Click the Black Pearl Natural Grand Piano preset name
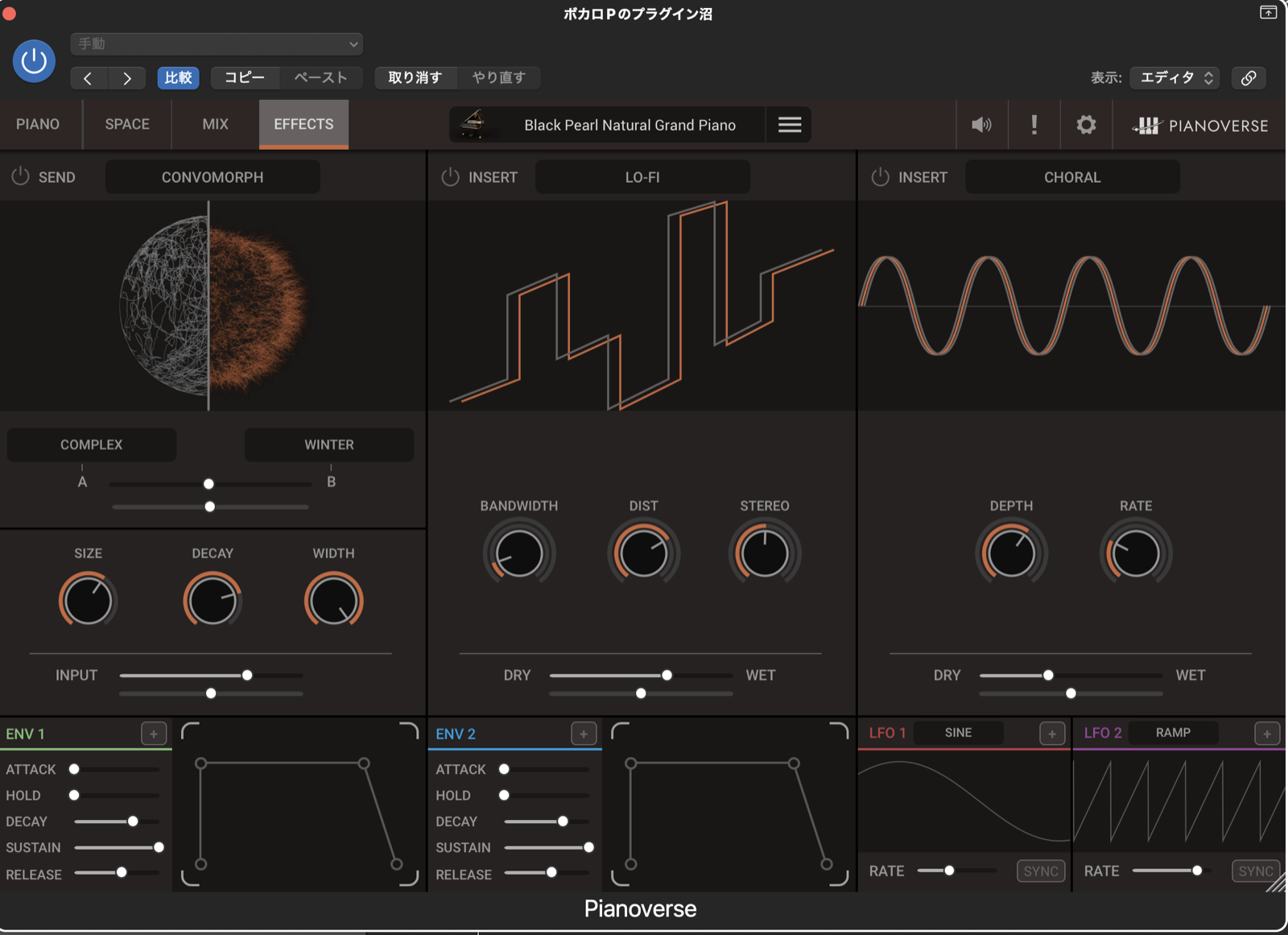 point(630,125)
